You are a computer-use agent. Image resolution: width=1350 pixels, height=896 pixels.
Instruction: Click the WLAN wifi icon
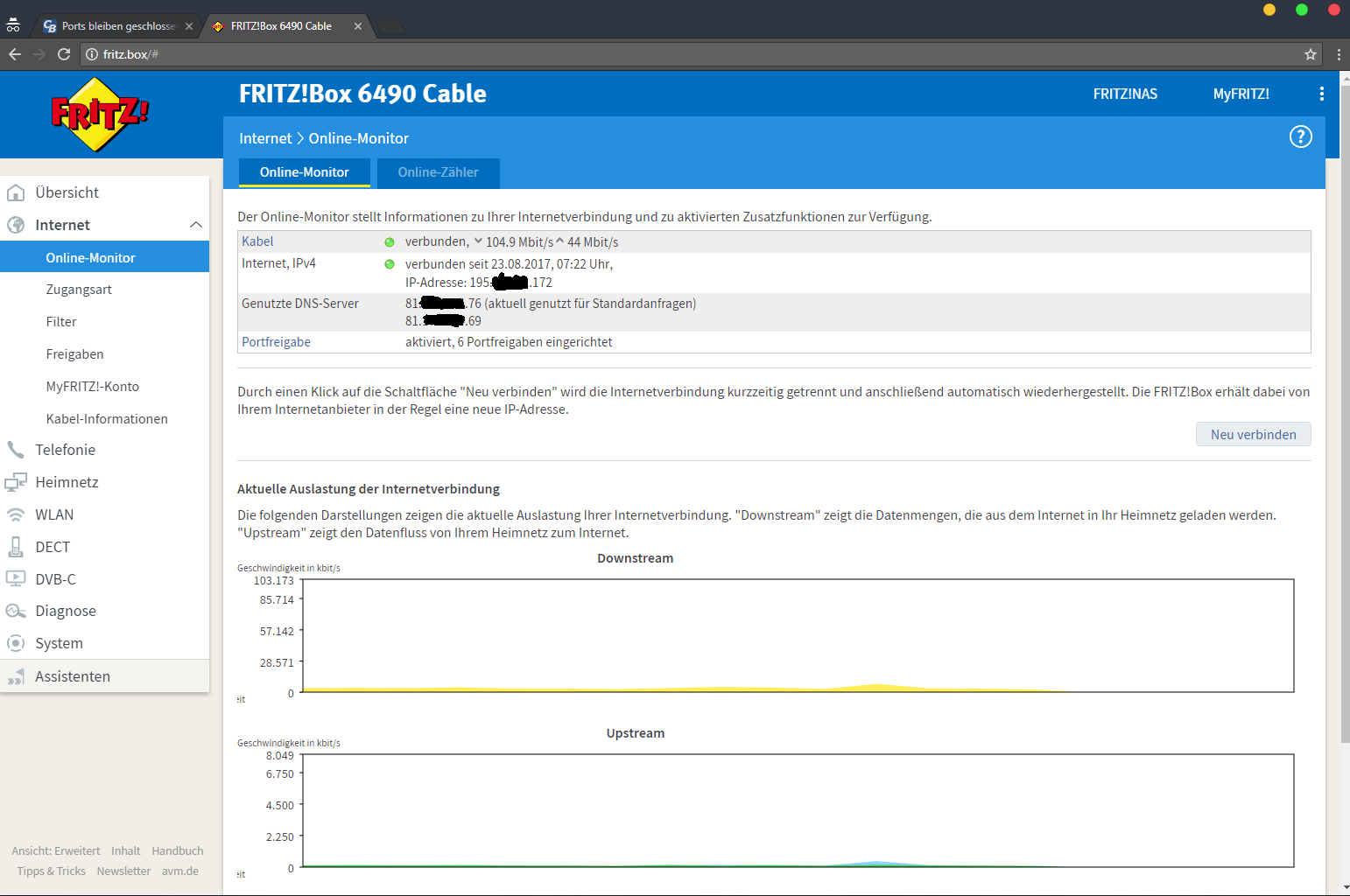coord(16,514)
